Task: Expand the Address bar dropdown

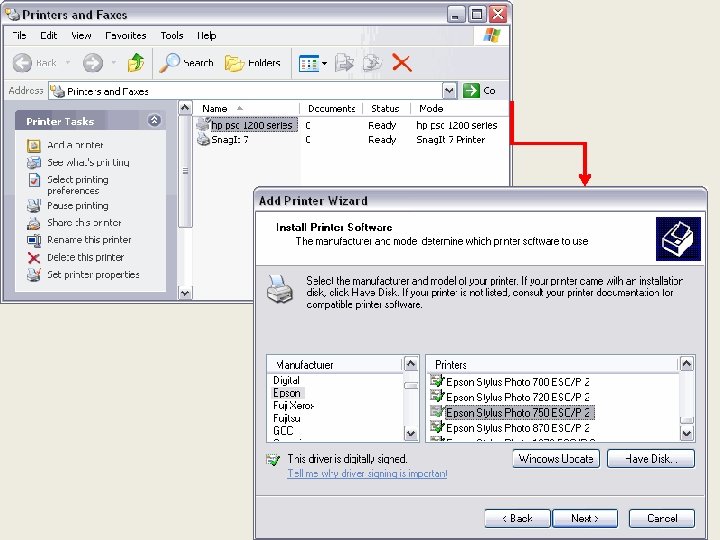Action: coord(450,91)
